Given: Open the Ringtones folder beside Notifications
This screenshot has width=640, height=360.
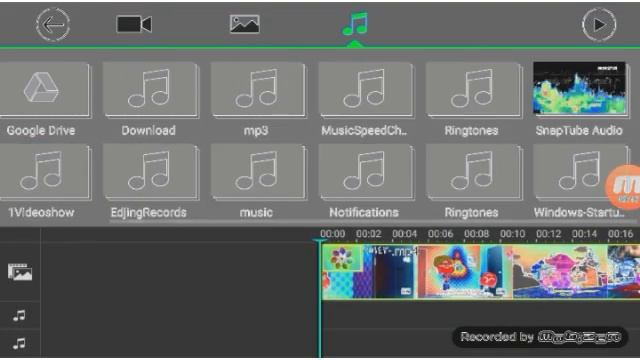Looking at the screenshot, I should coord(473,172).
